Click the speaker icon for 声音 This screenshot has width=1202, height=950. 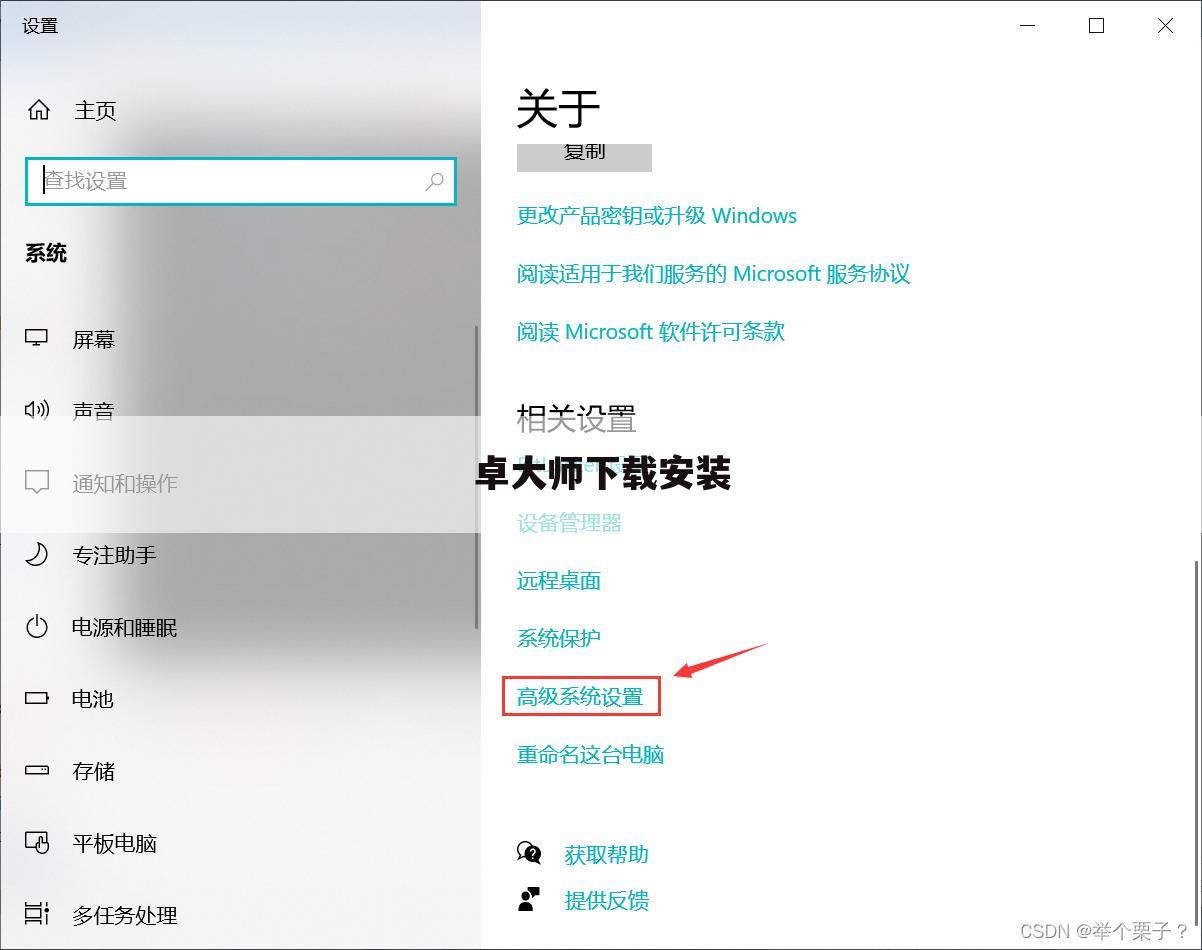(37, 410)
